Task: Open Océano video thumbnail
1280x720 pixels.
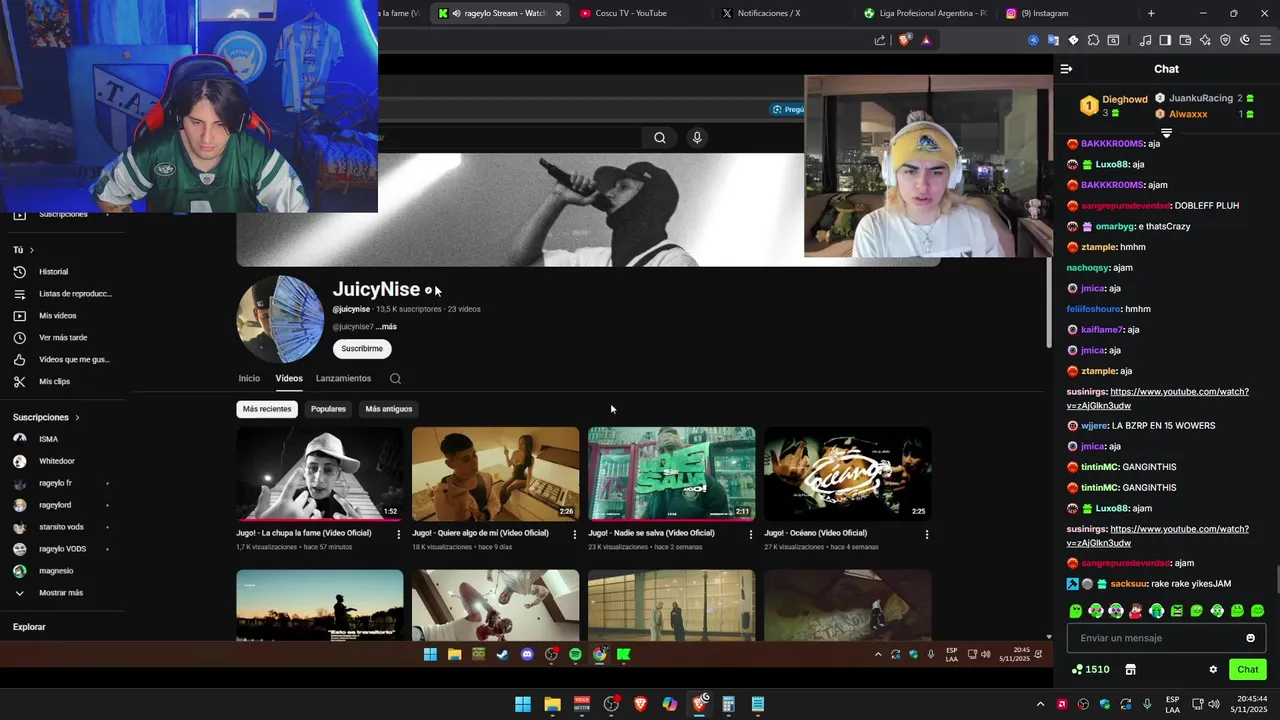Action: point(847,474)
